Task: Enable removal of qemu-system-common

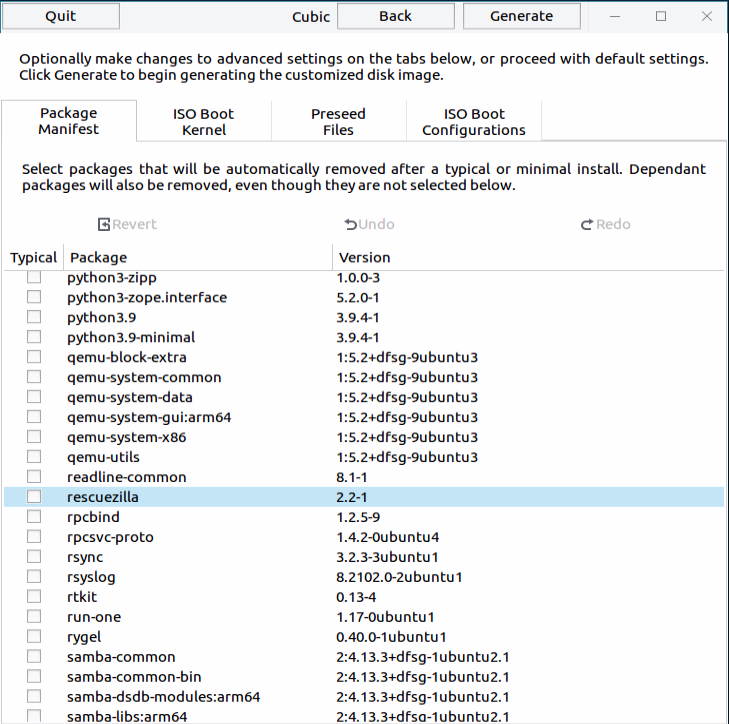Action: click(34, 377)
